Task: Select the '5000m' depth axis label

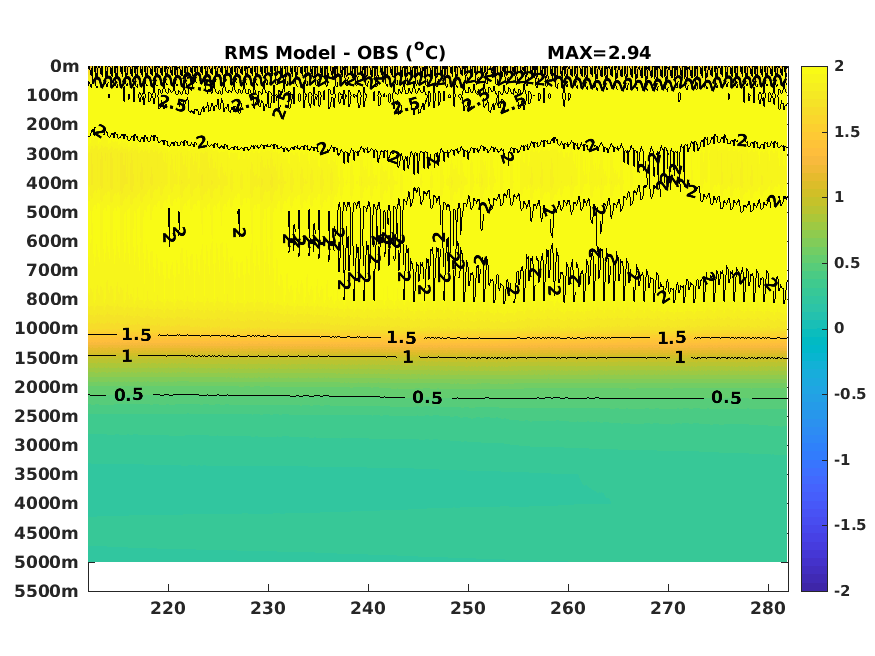Action: [x=47, y=562]
